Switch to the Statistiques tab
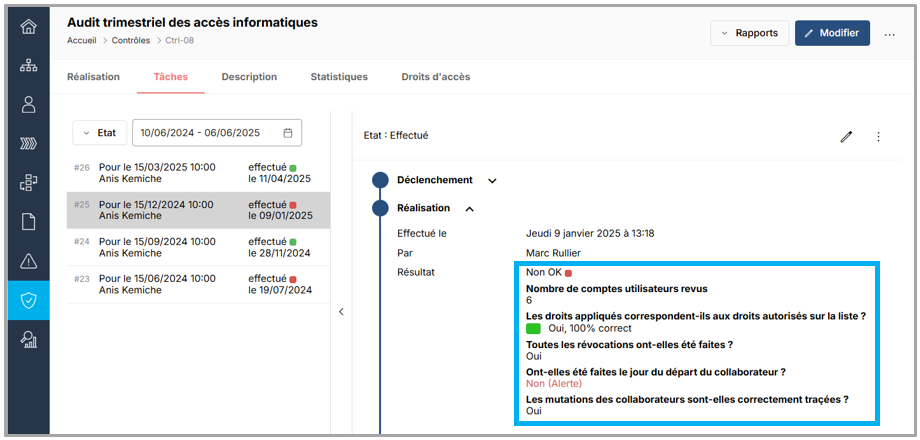The image size is (920, 440). pos(338,77)
